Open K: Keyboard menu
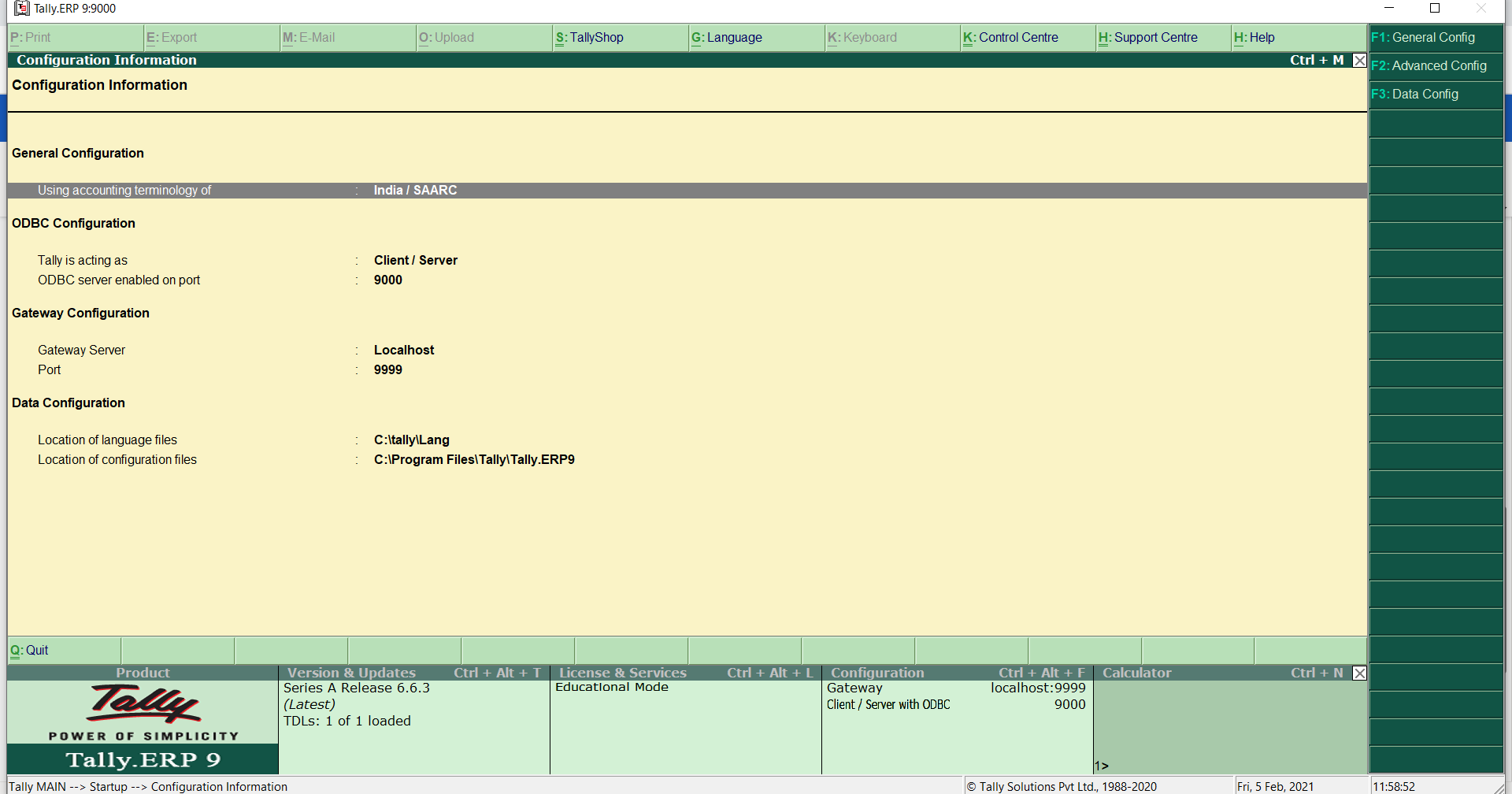Image resolution: width=1512 pixels, height=794 pixels. tap(892, 37)
